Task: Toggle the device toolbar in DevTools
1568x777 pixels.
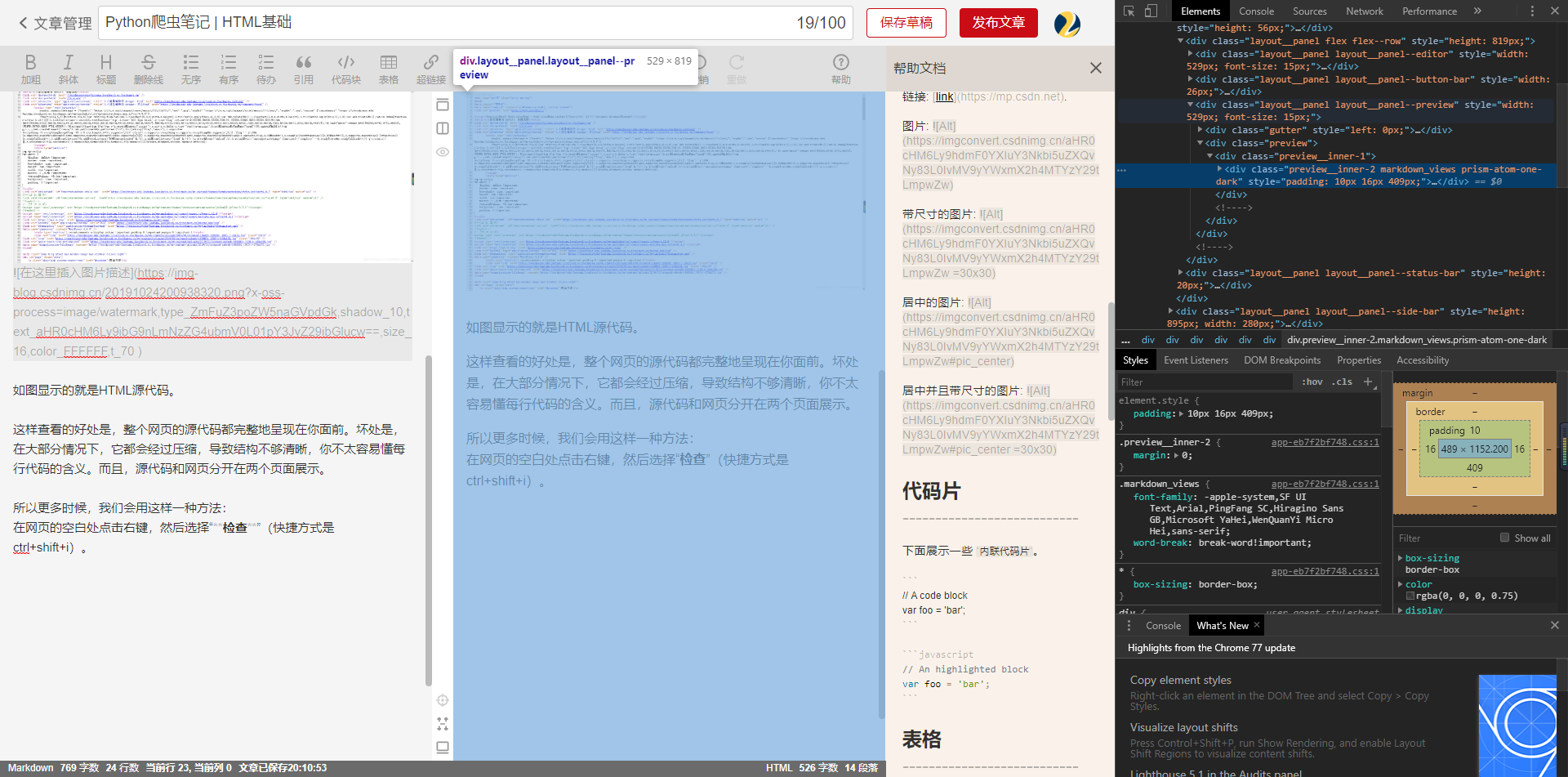Action: click(x=1152, y=11)
